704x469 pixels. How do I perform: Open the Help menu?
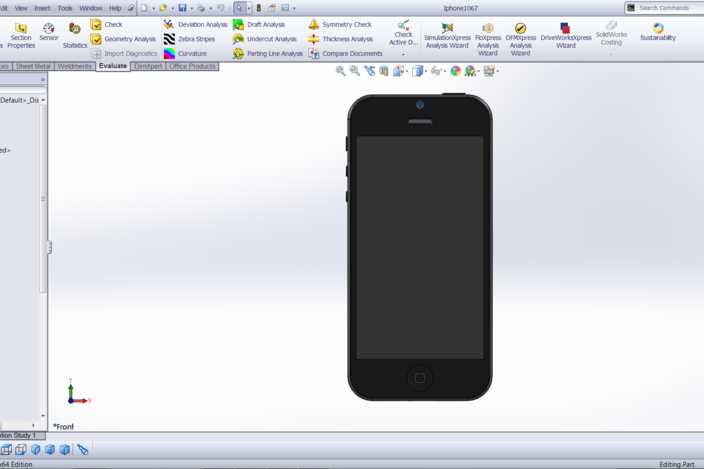pos(115,8)
